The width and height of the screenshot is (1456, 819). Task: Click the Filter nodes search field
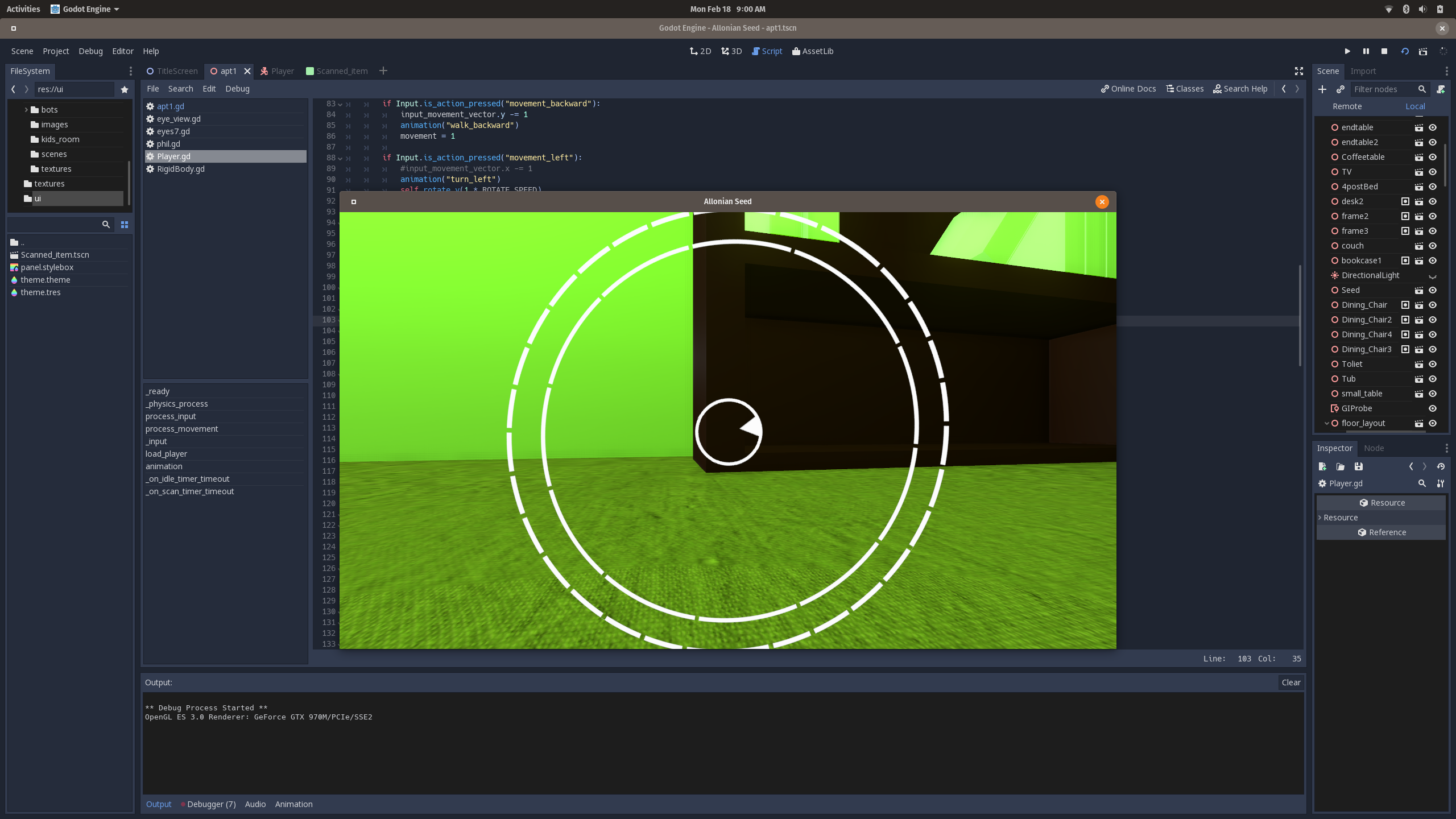tap(1383, 89)
